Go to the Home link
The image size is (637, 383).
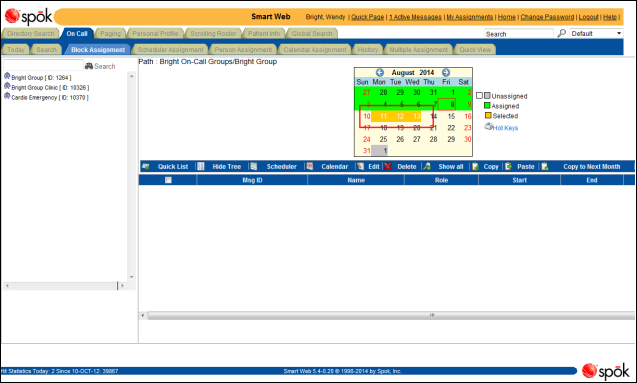tap(507, 17)
